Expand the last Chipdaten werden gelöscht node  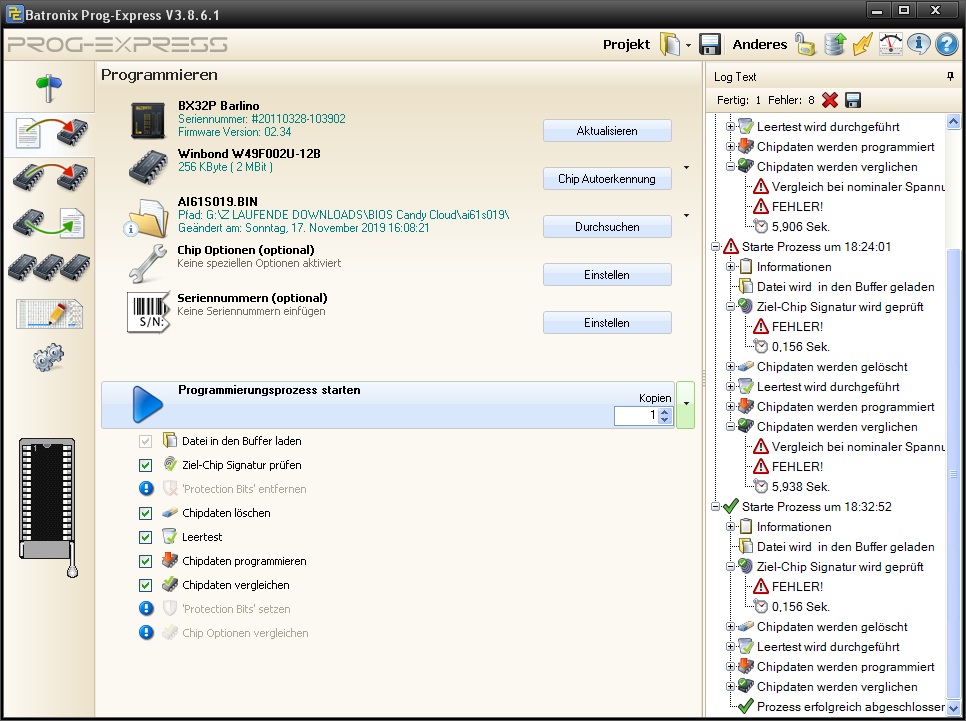pos(730,627)
